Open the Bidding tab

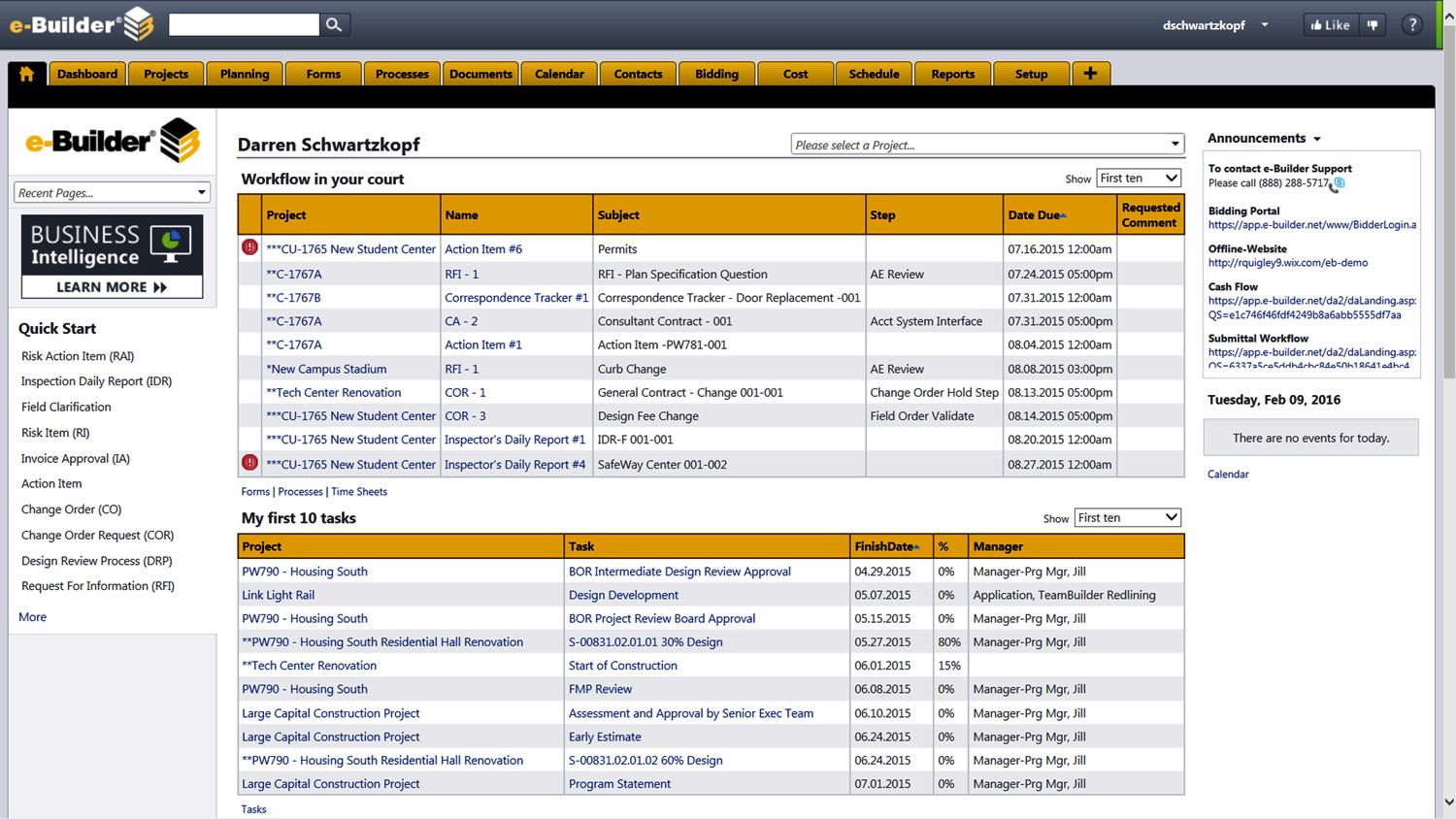[716, 74]
